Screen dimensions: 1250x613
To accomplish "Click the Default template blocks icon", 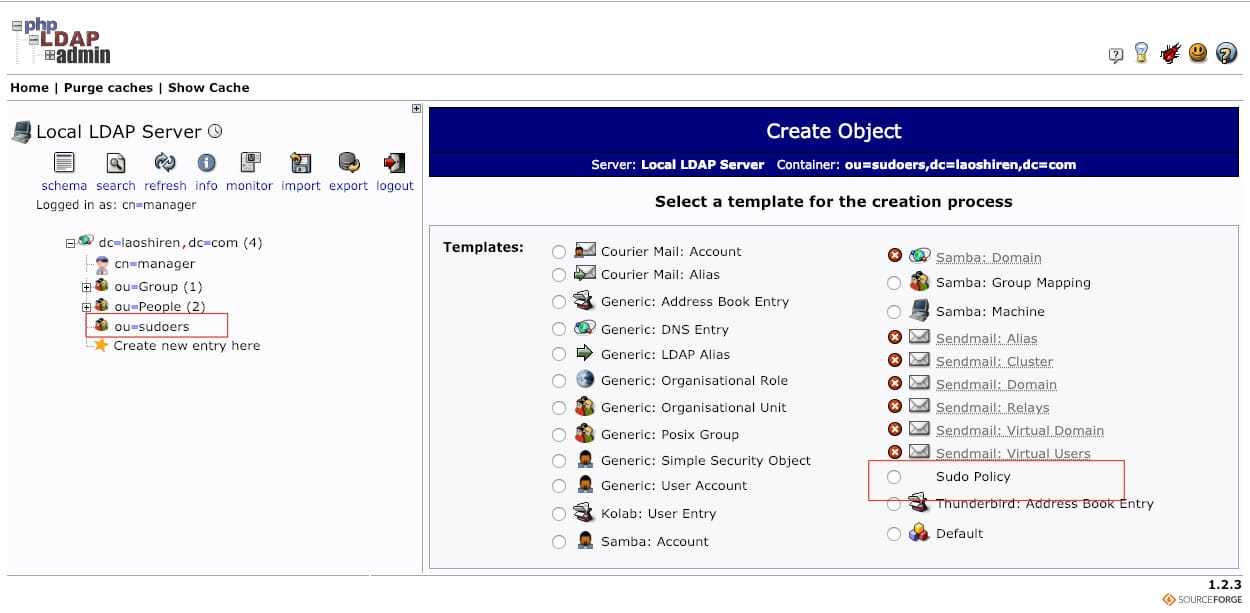I will click(920, 533).
